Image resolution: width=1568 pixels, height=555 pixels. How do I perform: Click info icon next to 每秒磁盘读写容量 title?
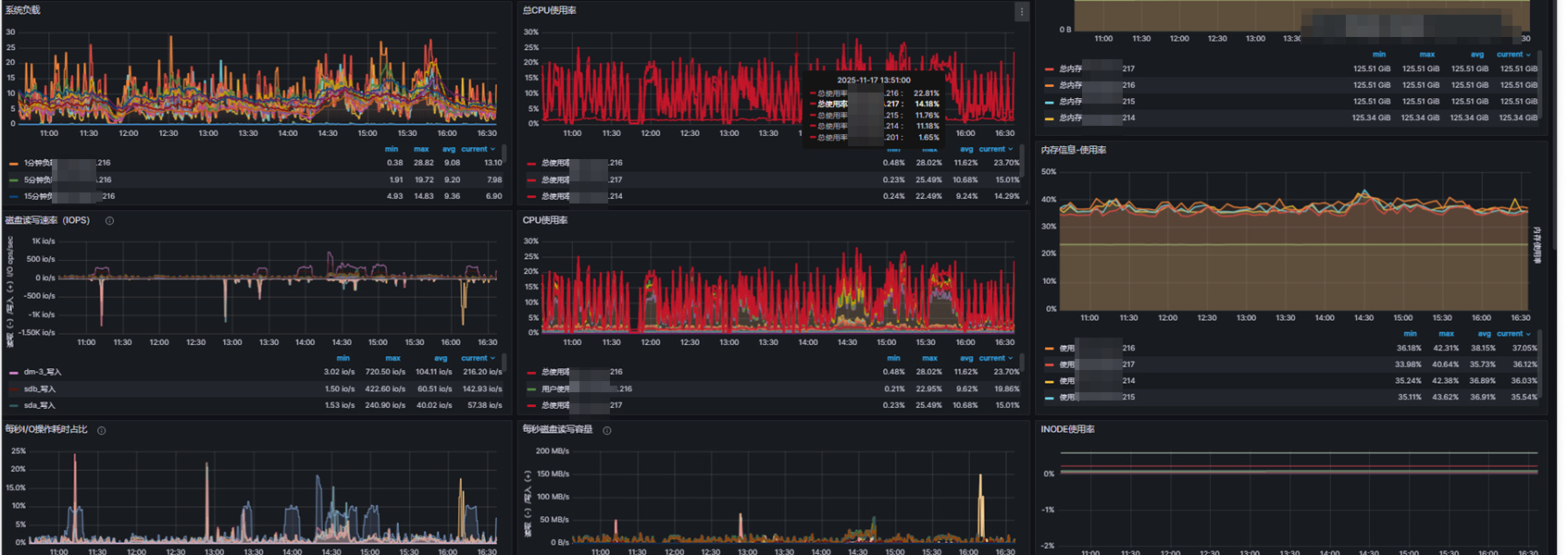click(607, 430)
